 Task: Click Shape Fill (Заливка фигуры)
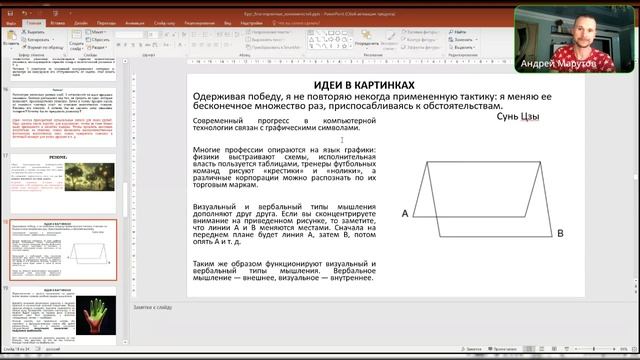[x=420, y=32]
